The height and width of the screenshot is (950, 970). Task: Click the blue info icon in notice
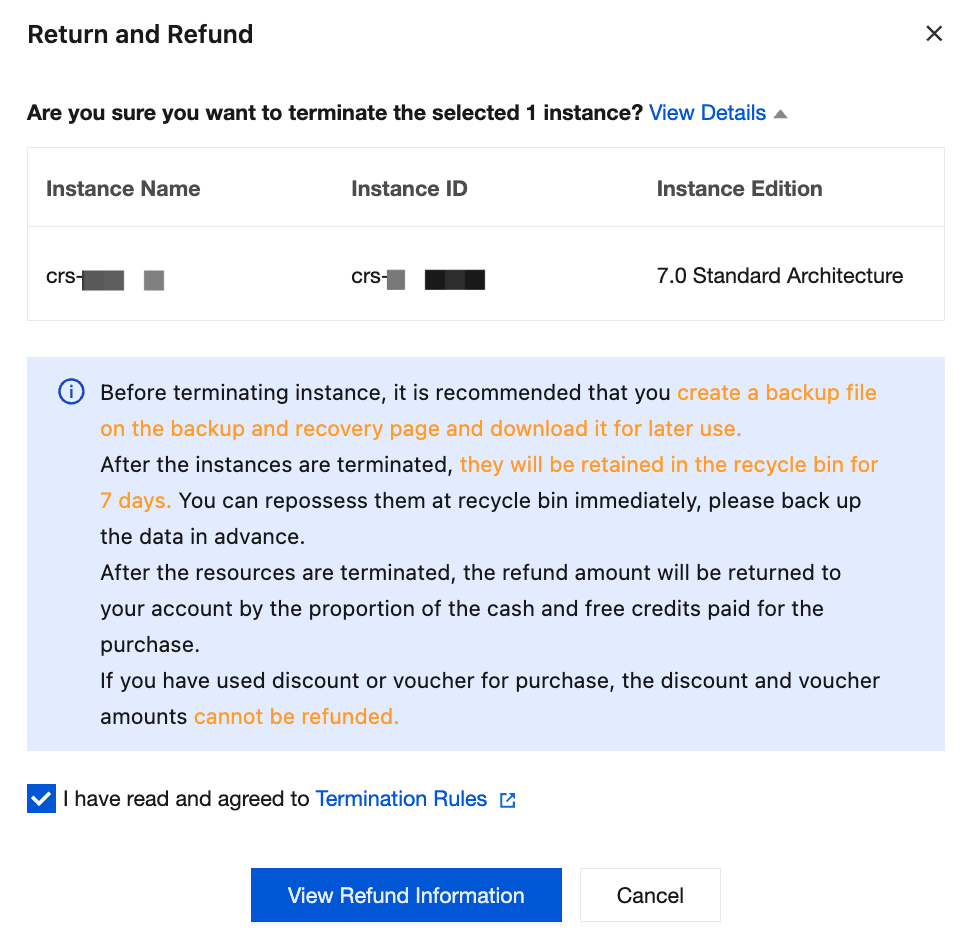tap(71, 393)
